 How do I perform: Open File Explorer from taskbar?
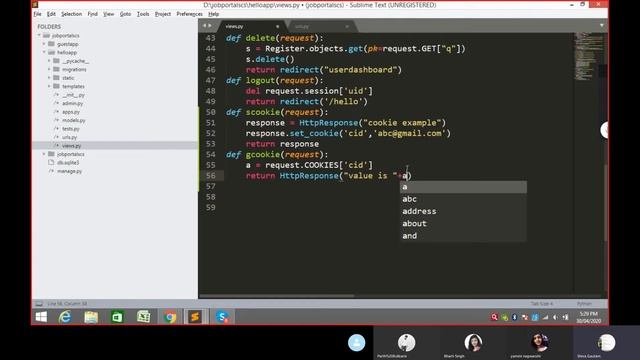pos(91,317)
